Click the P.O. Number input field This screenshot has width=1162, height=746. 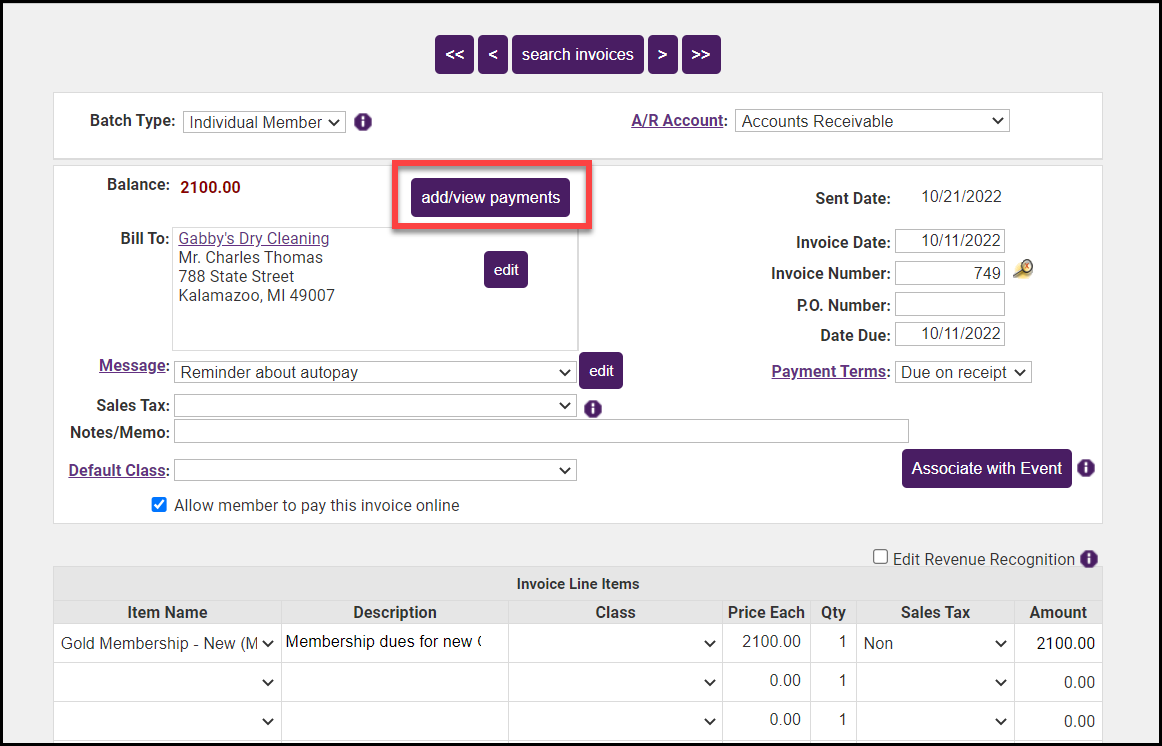(949, 304)
